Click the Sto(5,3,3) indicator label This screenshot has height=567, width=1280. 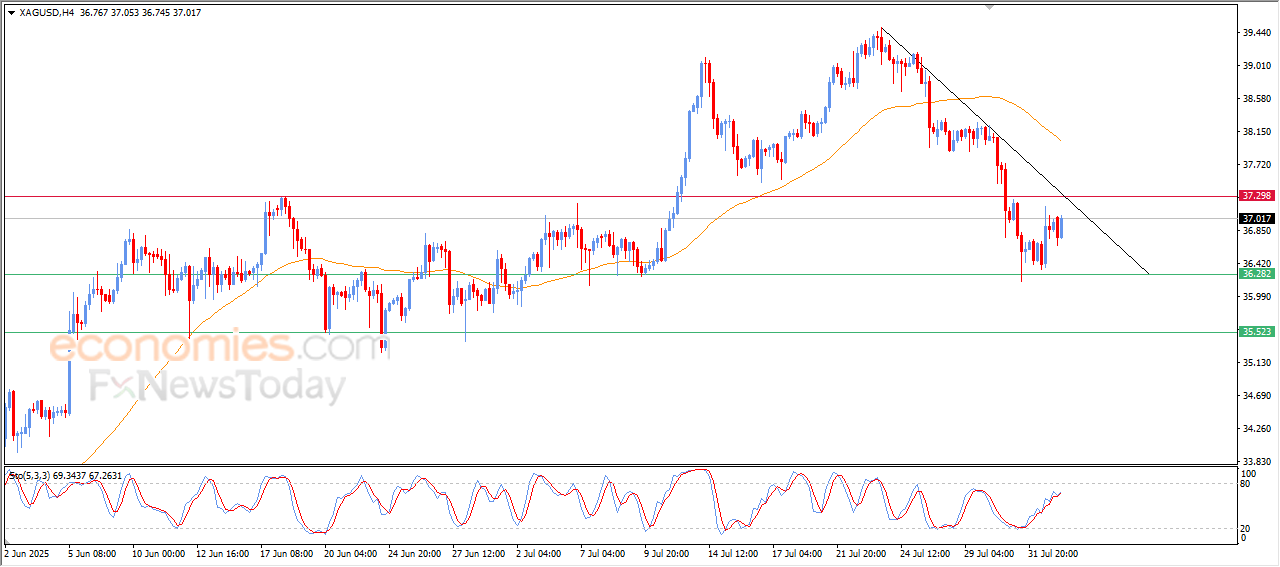(x=65, y=475)
